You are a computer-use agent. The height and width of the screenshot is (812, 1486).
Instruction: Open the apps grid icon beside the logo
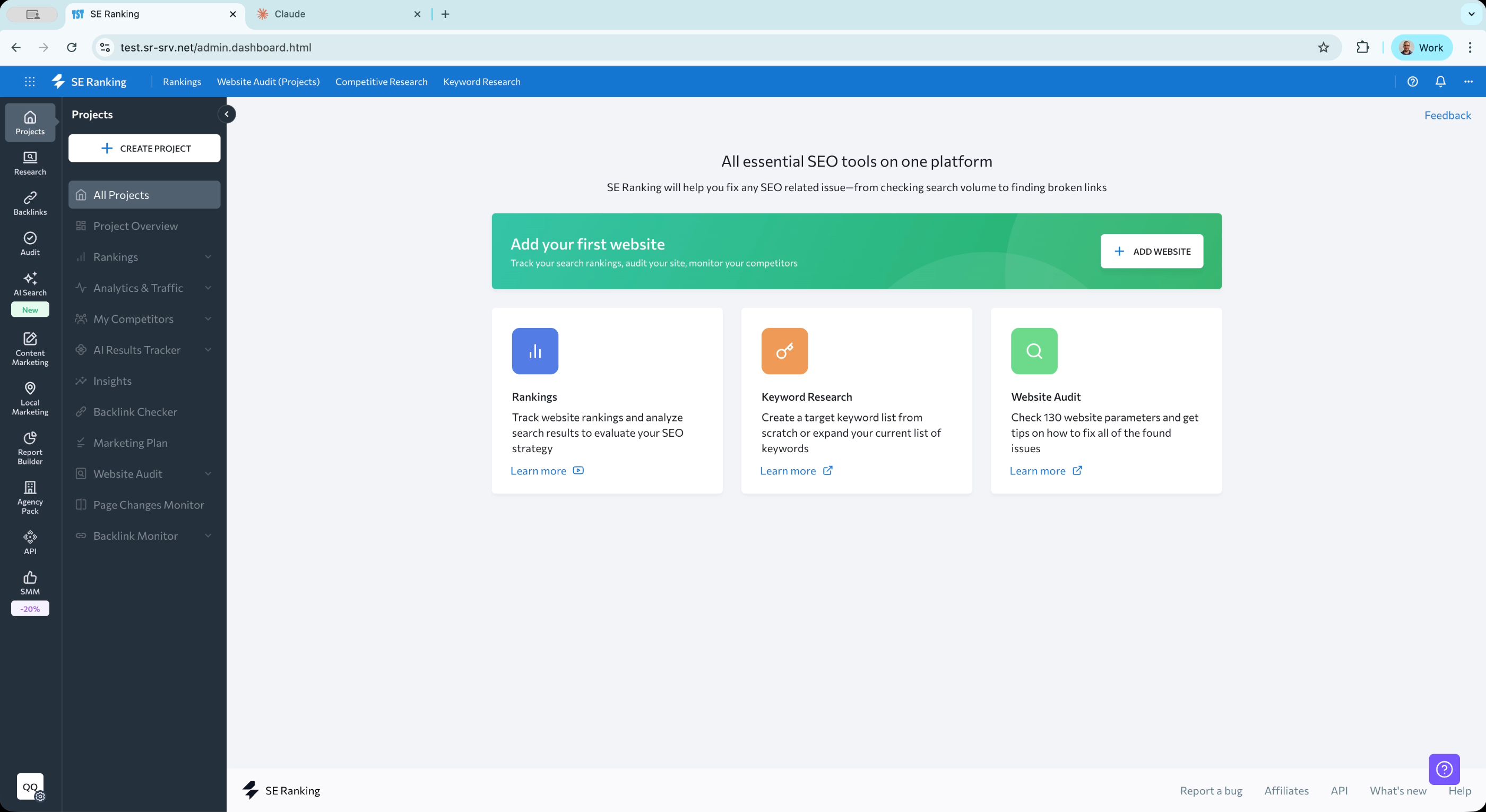tap(29, 81)
